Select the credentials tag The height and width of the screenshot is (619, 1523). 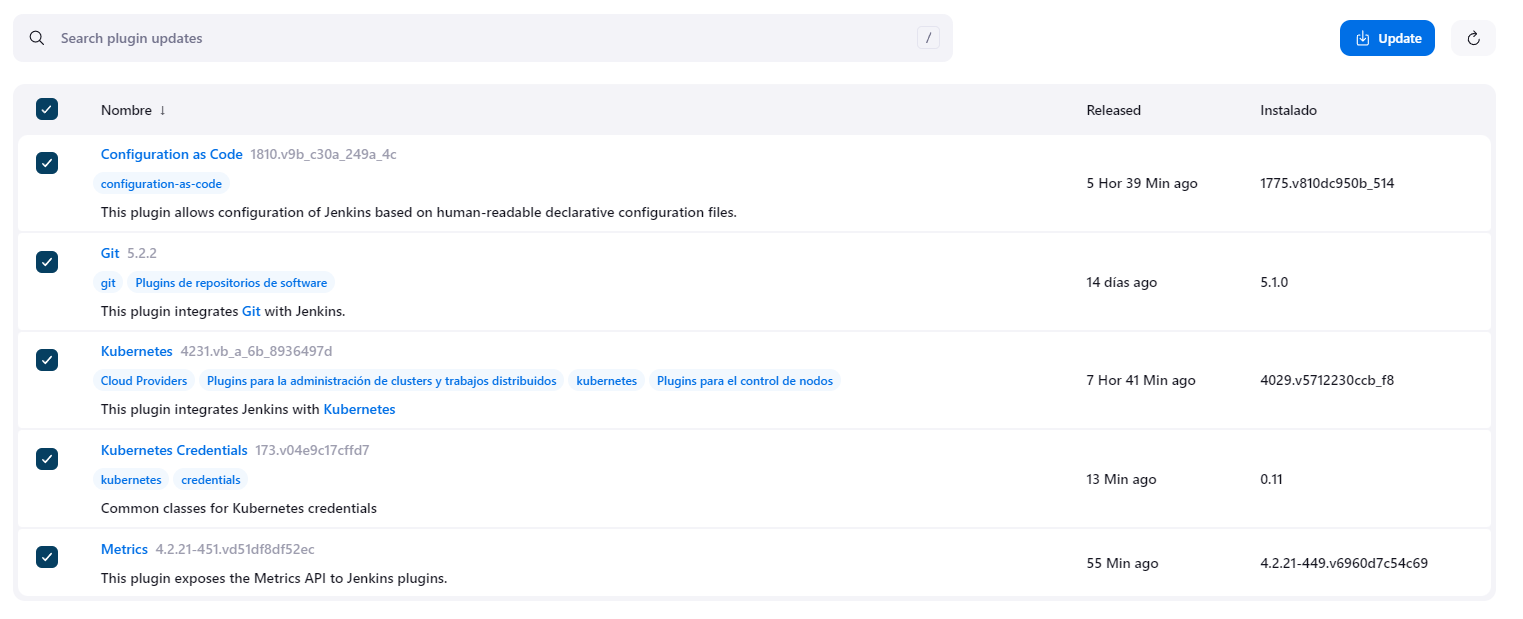tap(211, 480)
